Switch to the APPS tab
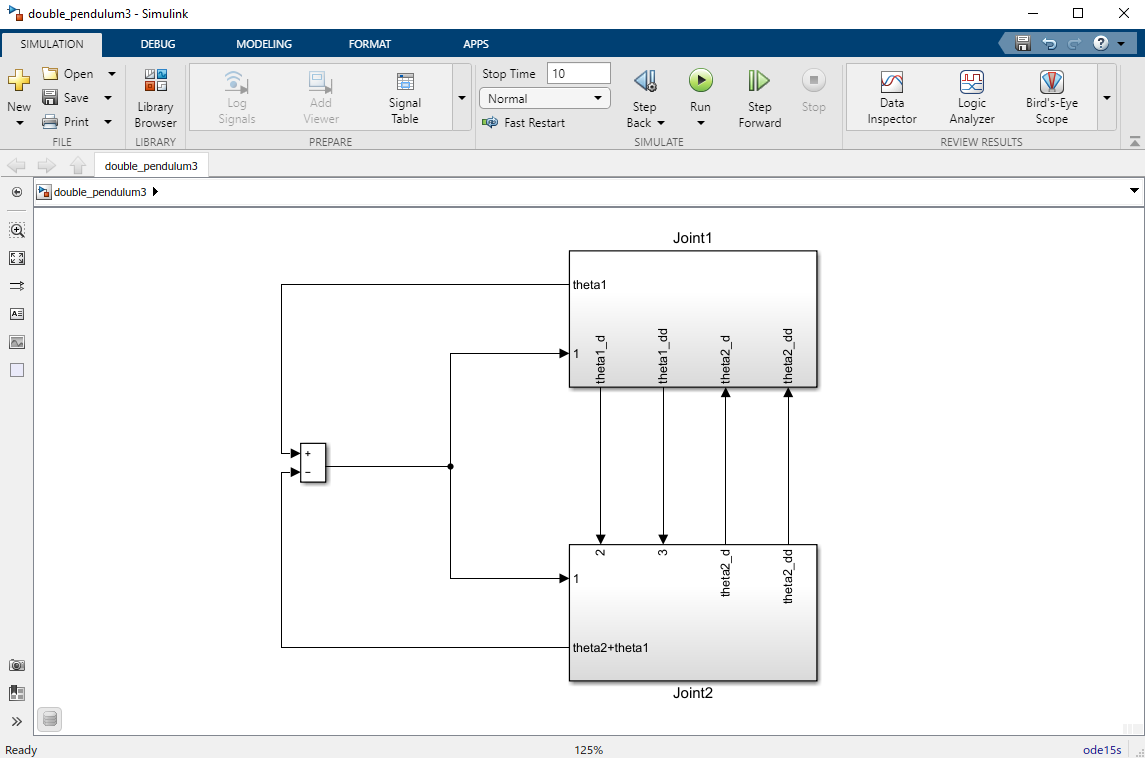The height and width of the screenshot is (758, 1145). point(475,44)
